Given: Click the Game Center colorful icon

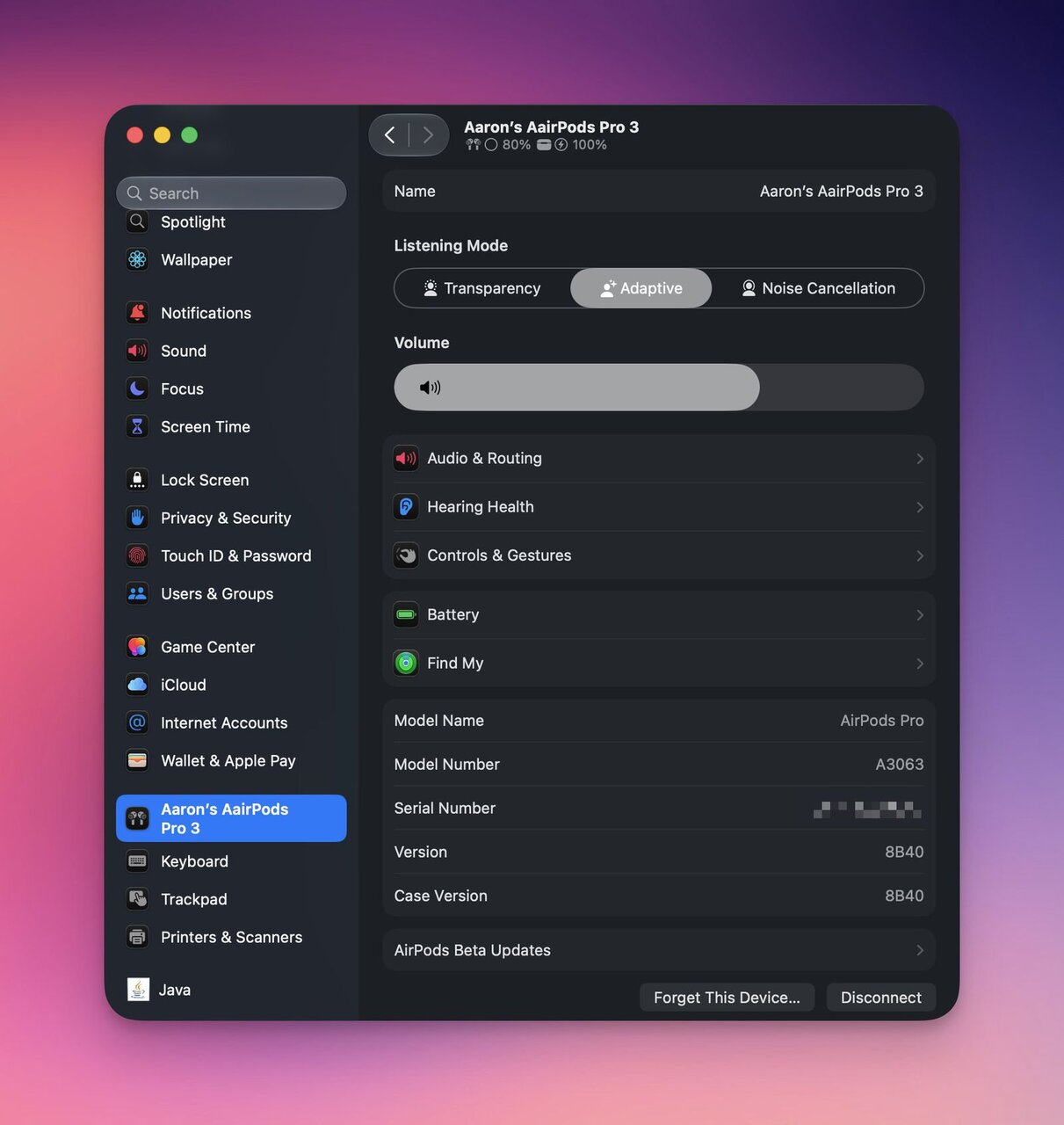Looking at the screenshot, I should pyautogui.click(x=137, y=647).
